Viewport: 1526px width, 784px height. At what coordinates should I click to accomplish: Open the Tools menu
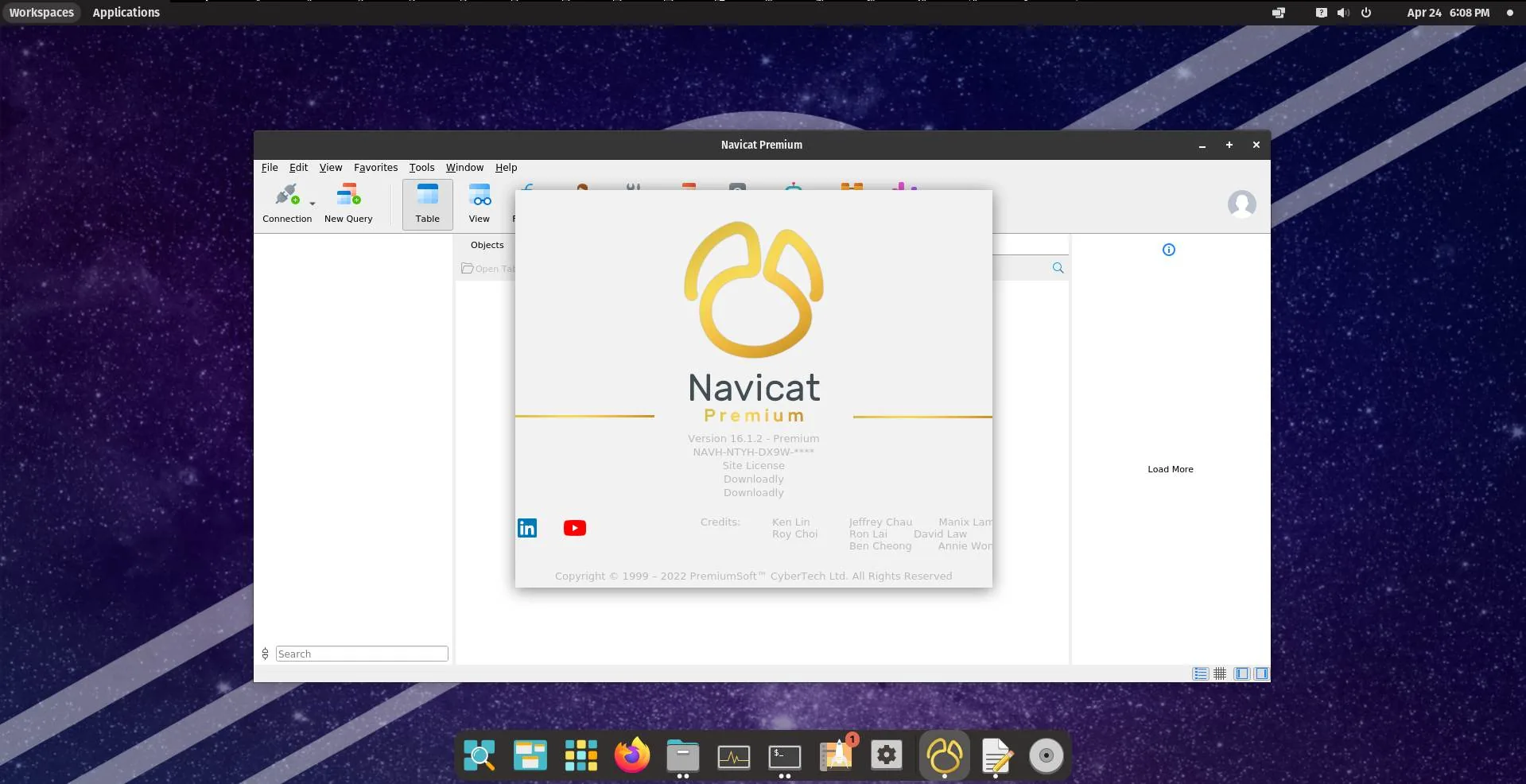[x=421, y=168]
